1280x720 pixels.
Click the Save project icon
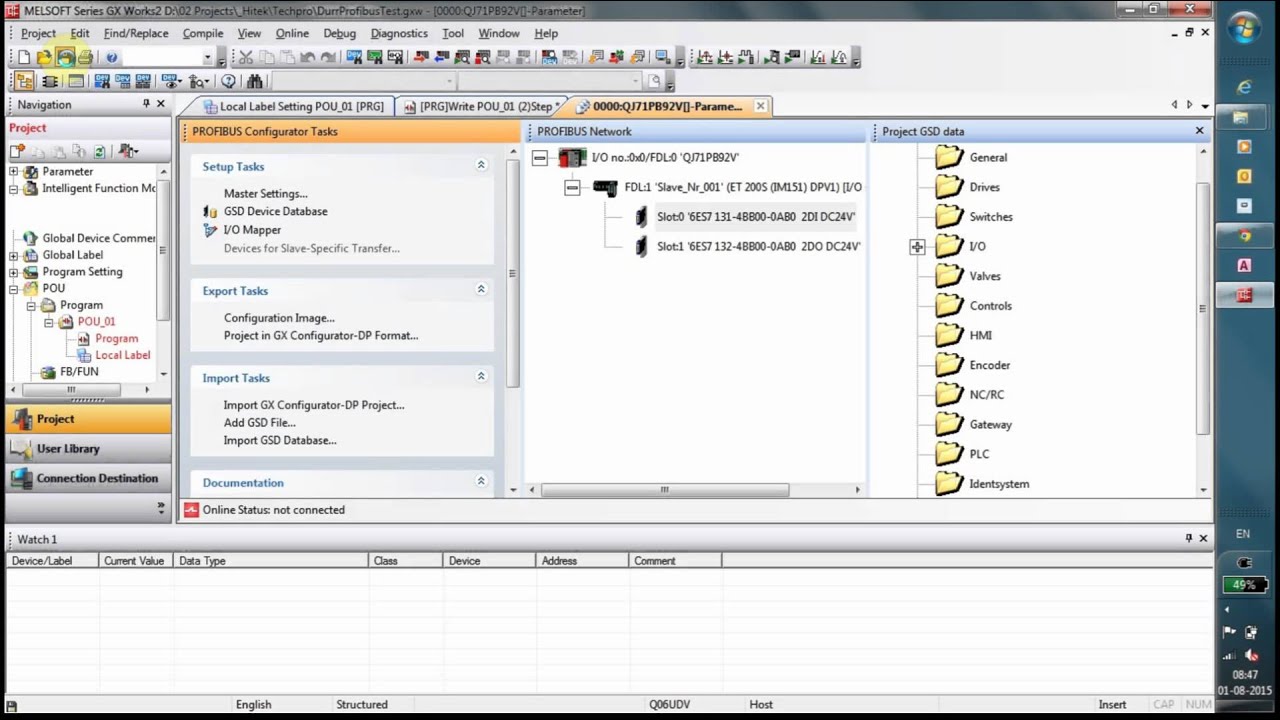point(65,58)
